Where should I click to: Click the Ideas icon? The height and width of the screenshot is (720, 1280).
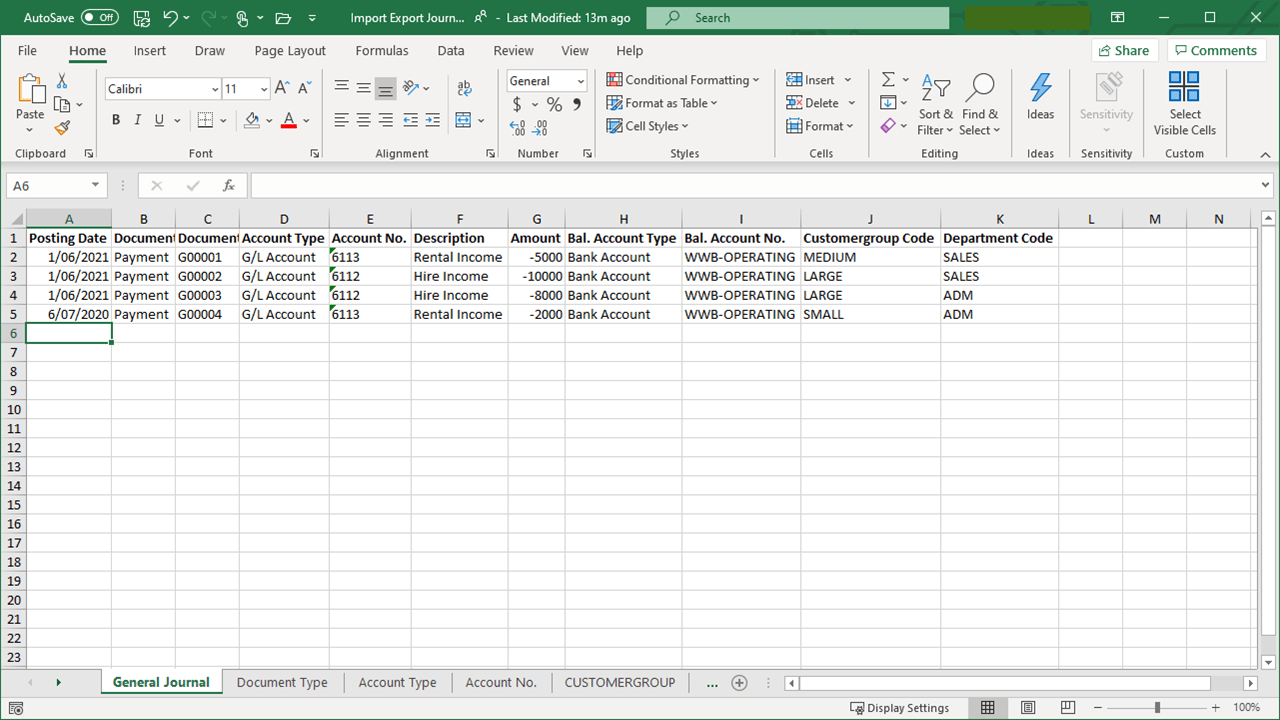click(1040, 98)
